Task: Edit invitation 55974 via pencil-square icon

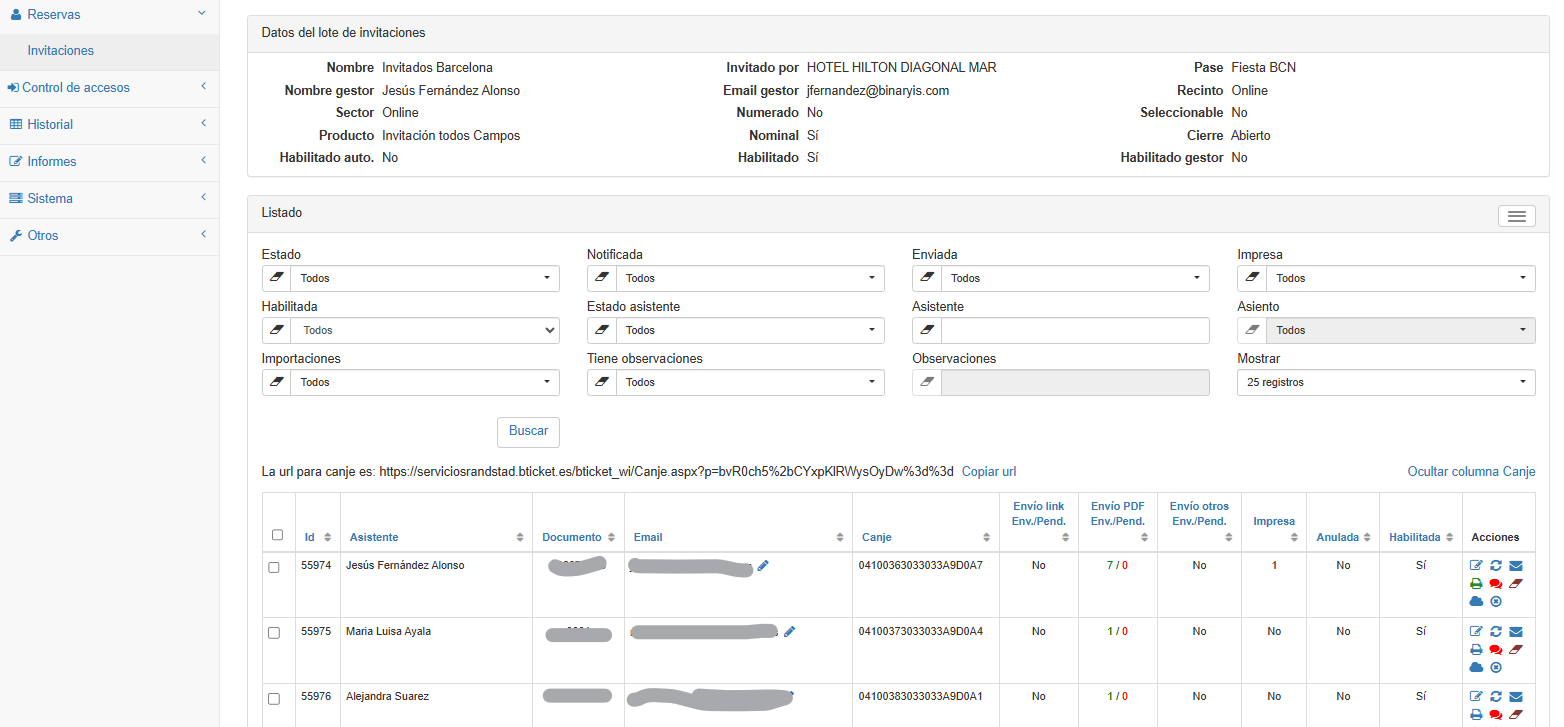Action: point(1476,566)
